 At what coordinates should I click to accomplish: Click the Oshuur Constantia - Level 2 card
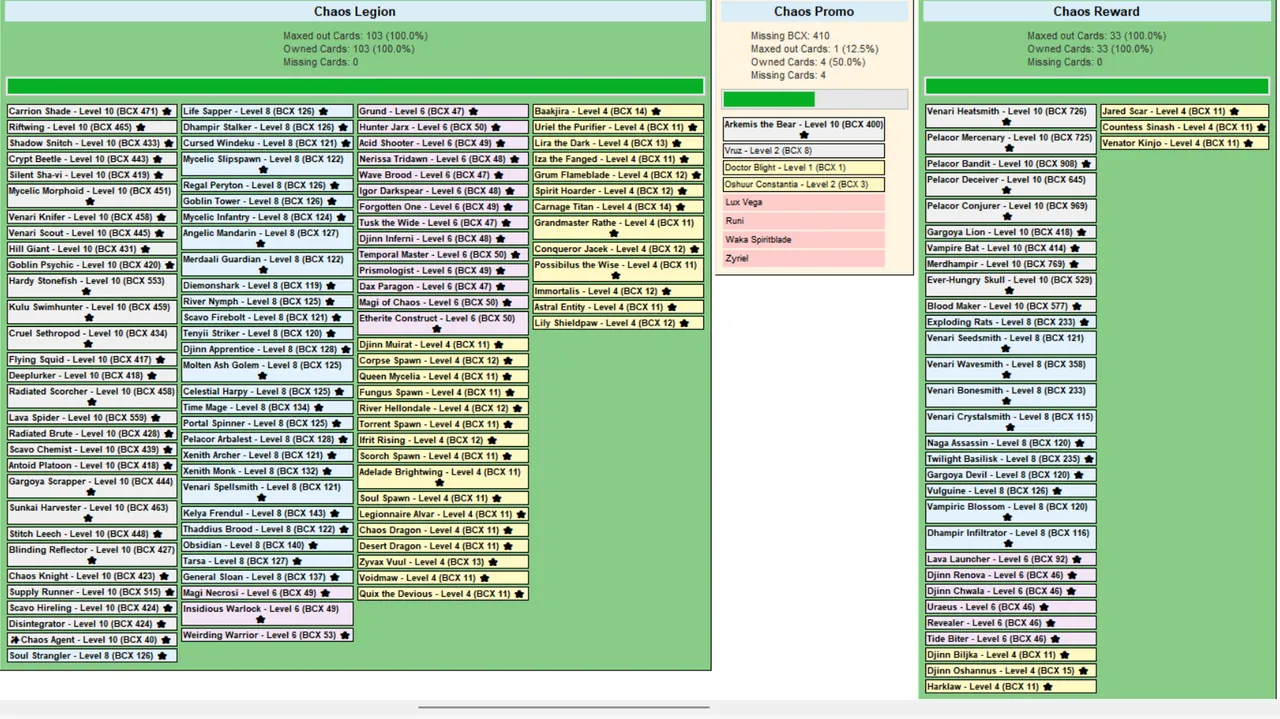[x=804, y=185]
